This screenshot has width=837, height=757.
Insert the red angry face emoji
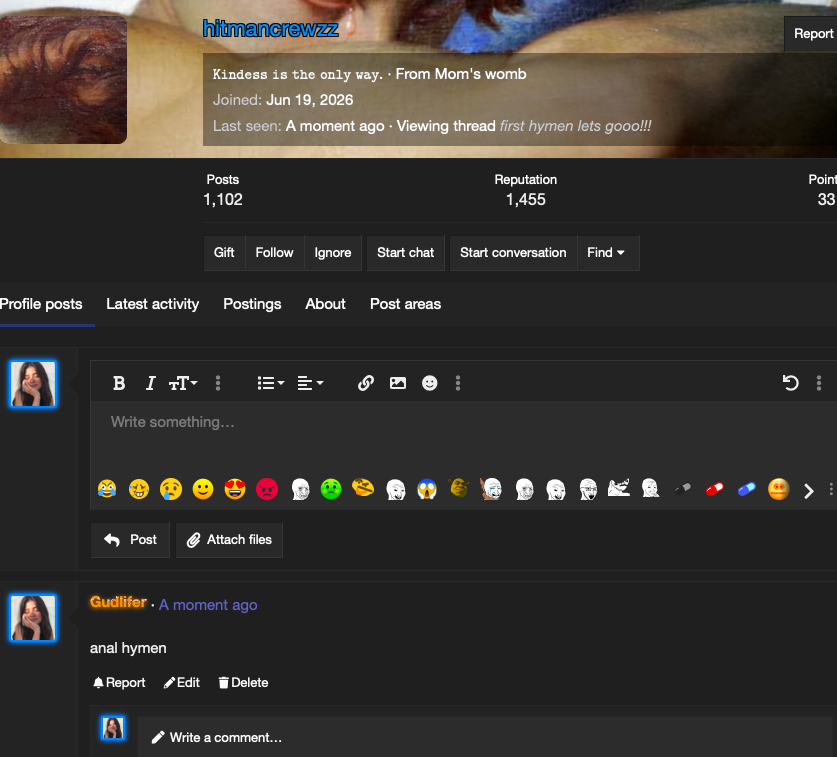click(267, 489)
